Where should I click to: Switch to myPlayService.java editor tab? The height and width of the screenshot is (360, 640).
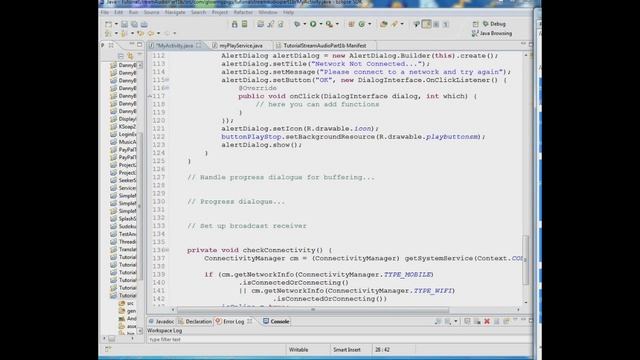tap(240, 46)
